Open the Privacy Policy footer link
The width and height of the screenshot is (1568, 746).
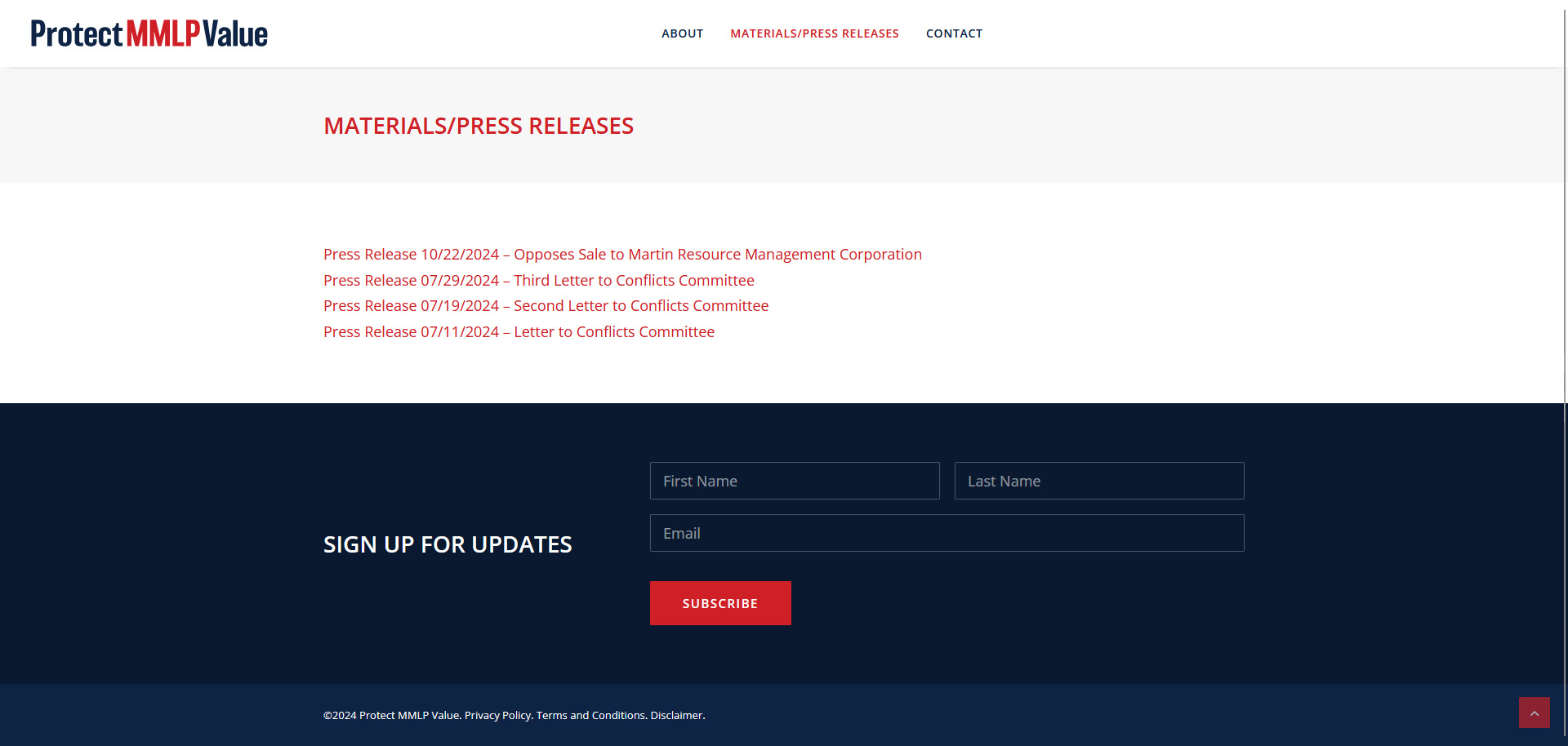pos(497,716)
